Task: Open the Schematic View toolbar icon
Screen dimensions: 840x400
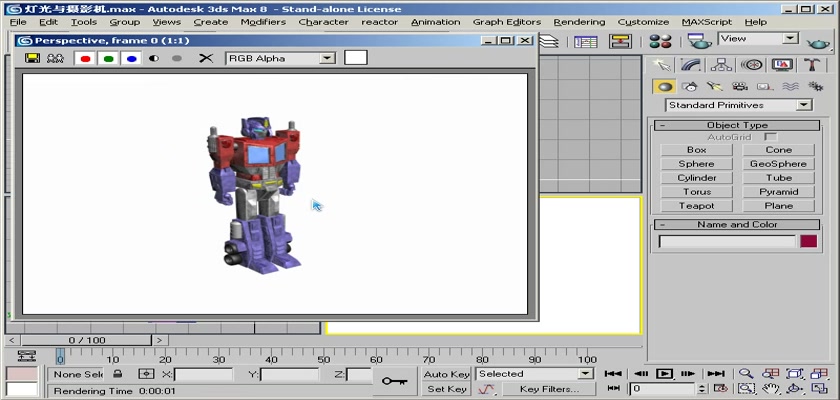Action: click(620, 41)
